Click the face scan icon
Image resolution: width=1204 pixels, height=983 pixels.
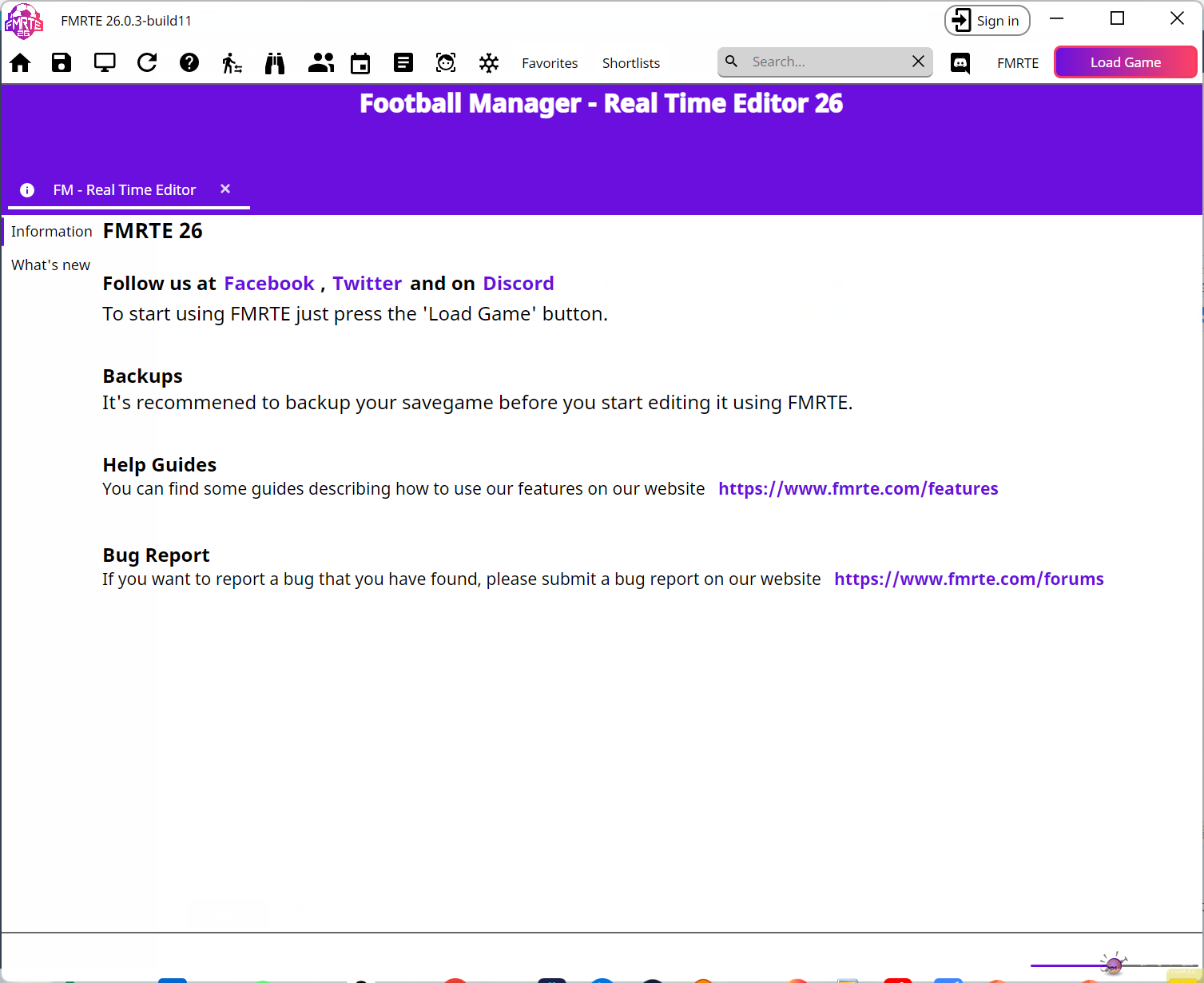[x=446, y=63]
